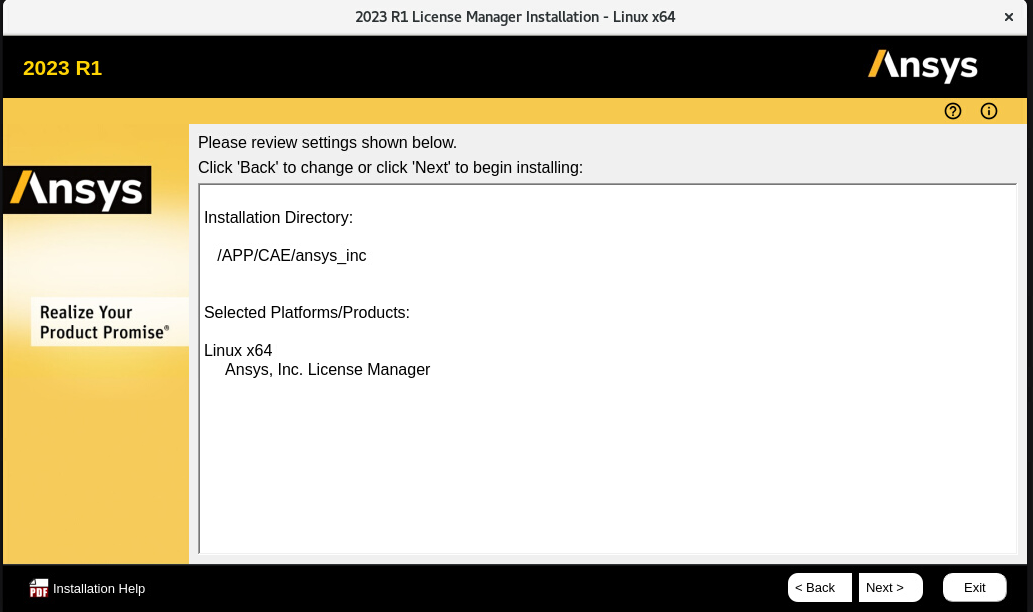This screenshot has width=1033, height=612.
Task: Close the License Manager Installation window
Action: [1009, 17]
